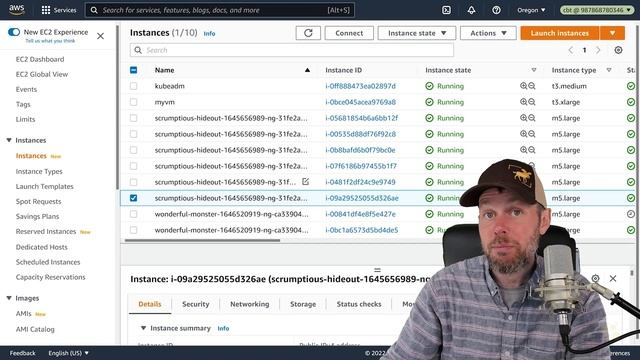Screen dimensions: 640x360
Task: Open Spot Requests in sidebar
Action: coord(38,201)
